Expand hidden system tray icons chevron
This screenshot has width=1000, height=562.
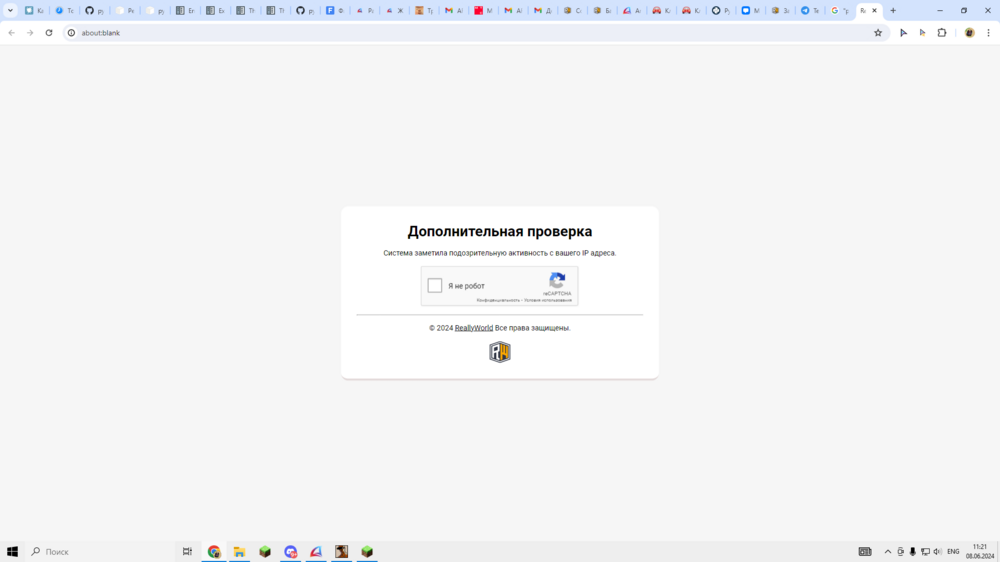coord(888,551)
